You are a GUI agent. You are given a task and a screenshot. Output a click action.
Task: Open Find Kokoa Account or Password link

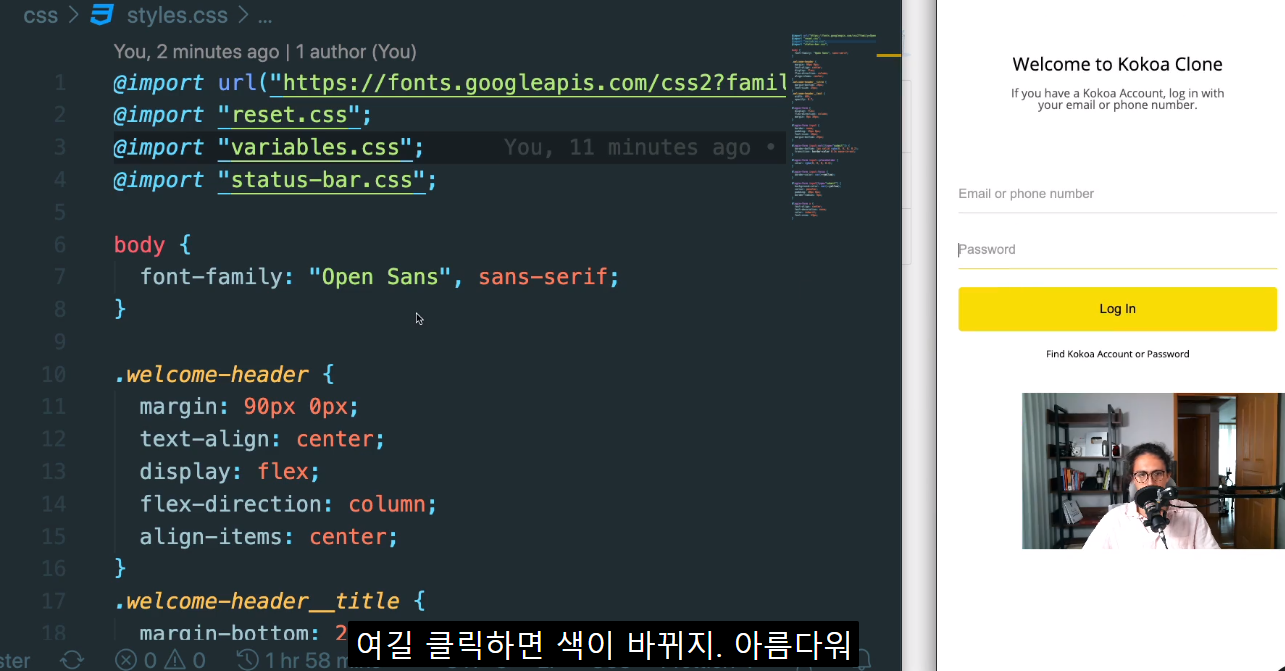1117,354
